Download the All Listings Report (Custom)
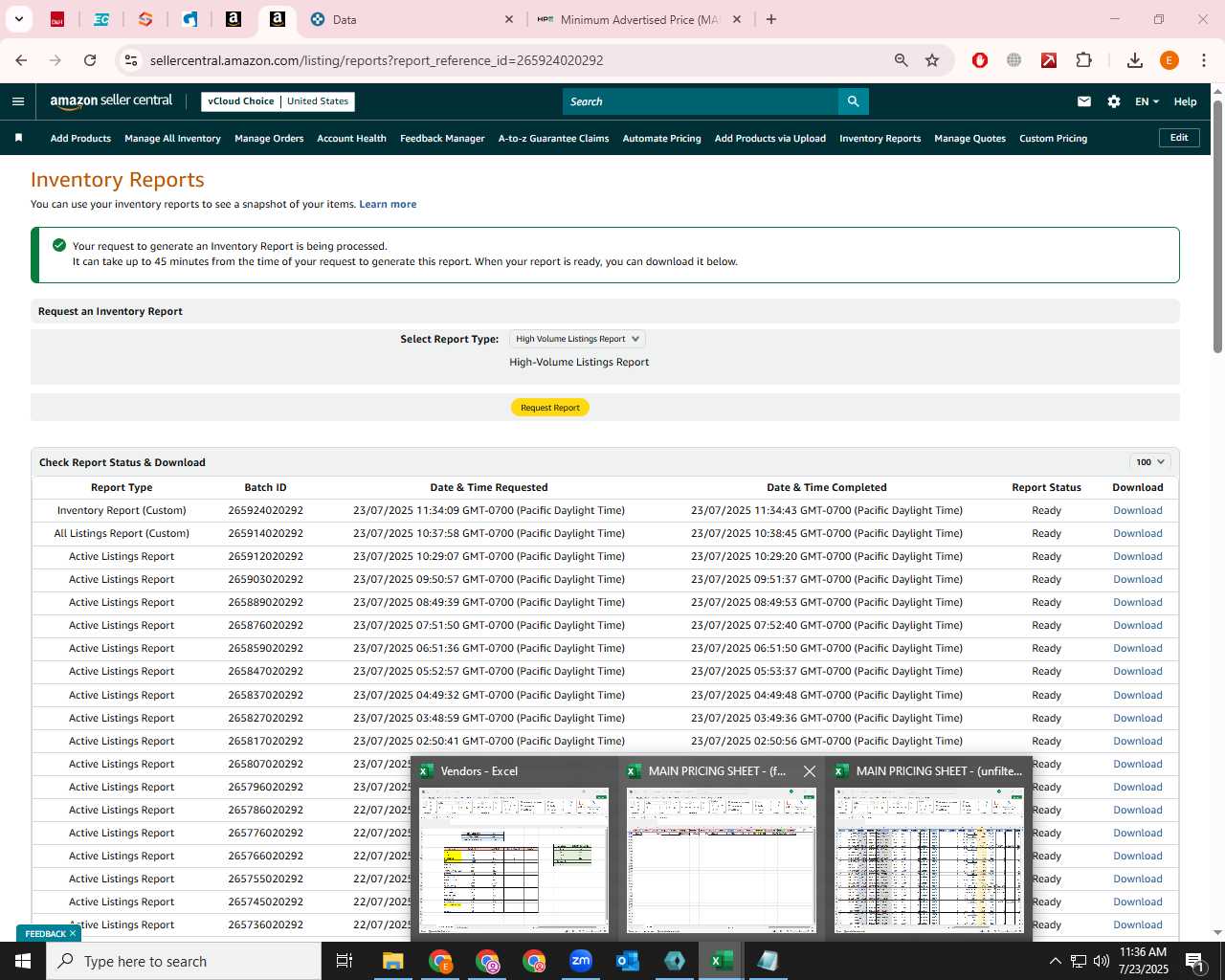 (x=1137, y=533)
